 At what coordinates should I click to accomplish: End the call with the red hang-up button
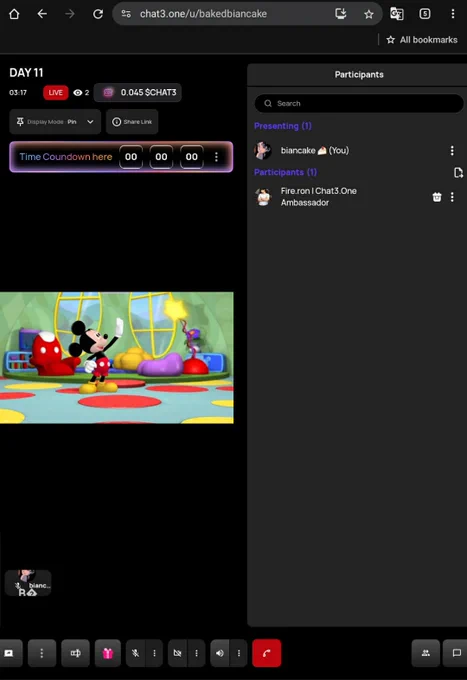[x=267, y=653]
